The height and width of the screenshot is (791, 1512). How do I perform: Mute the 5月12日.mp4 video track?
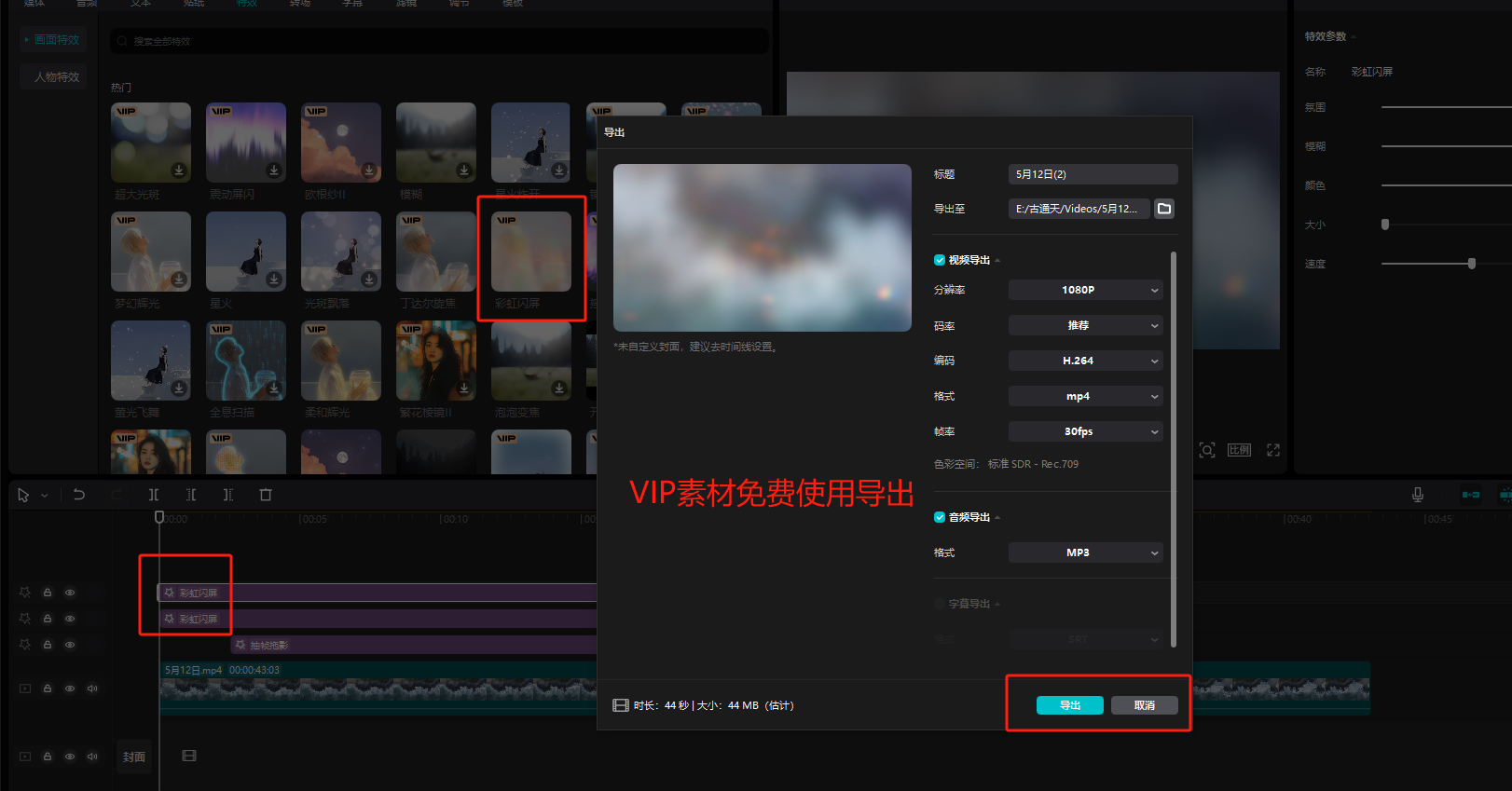click(x=92, y=689)
